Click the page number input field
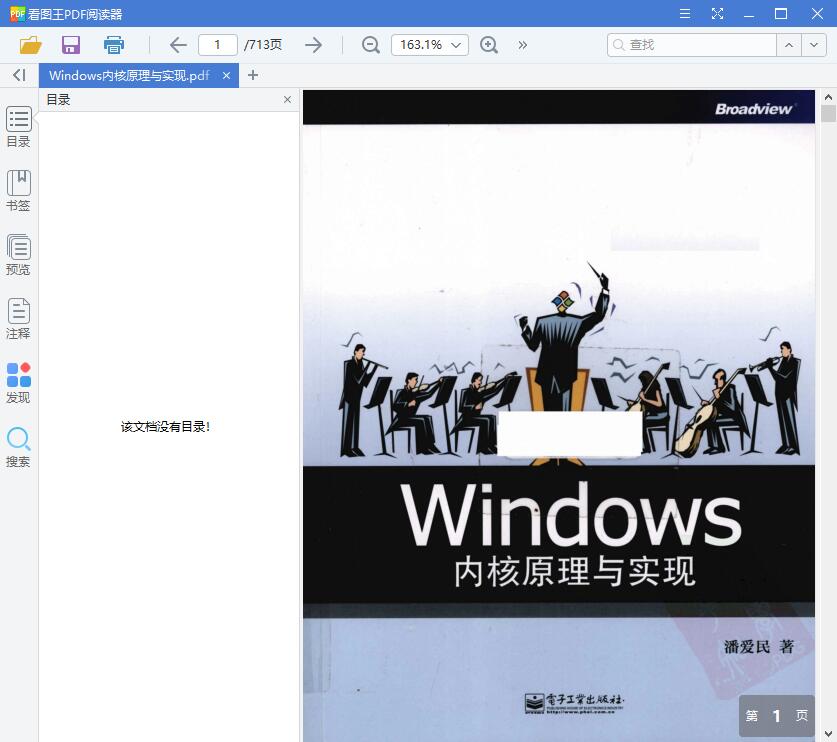 tap(218, 45)
